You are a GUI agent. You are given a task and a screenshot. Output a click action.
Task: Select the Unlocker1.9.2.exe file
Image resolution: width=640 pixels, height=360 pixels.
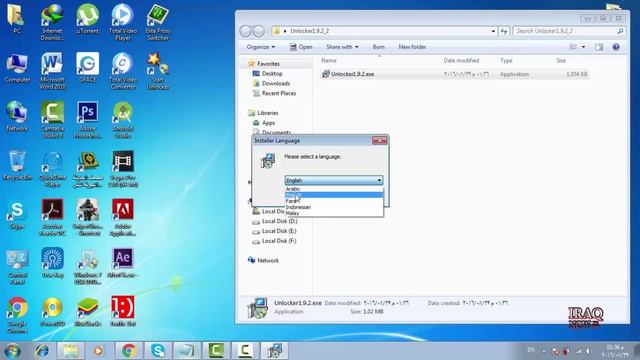click(454, 74)
